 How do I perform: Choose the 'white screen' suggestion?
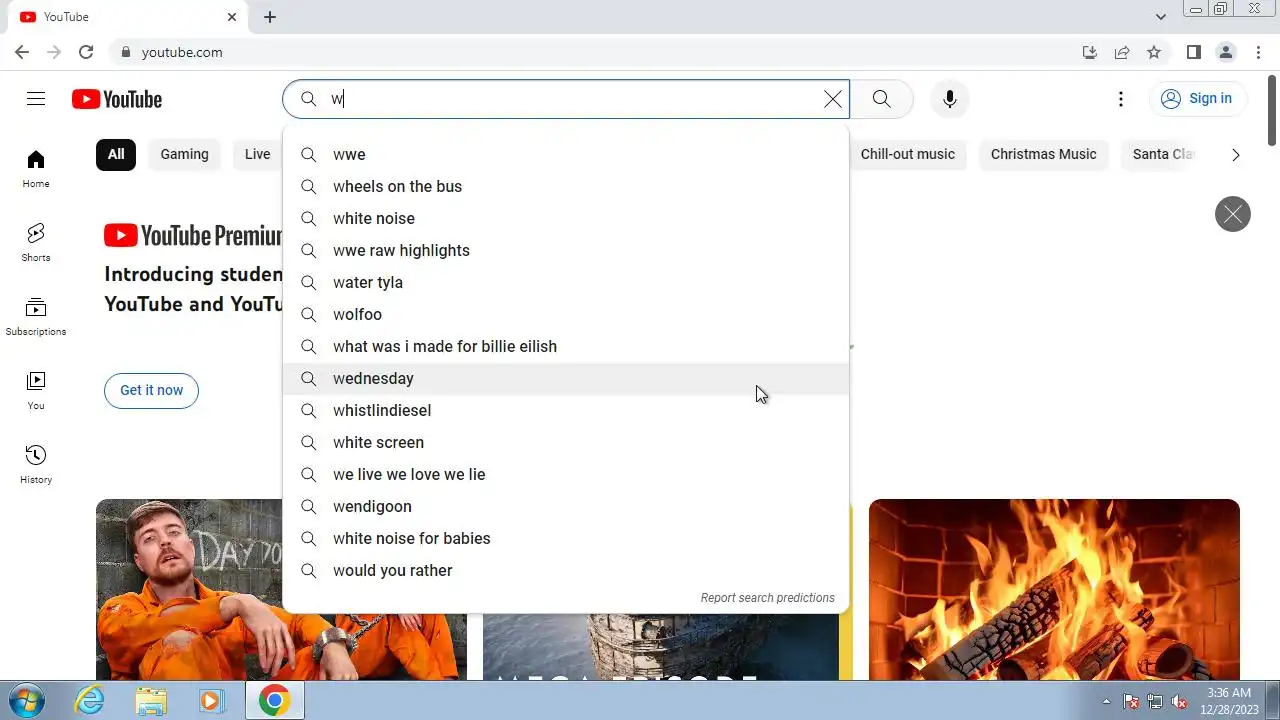coord(566,442)
